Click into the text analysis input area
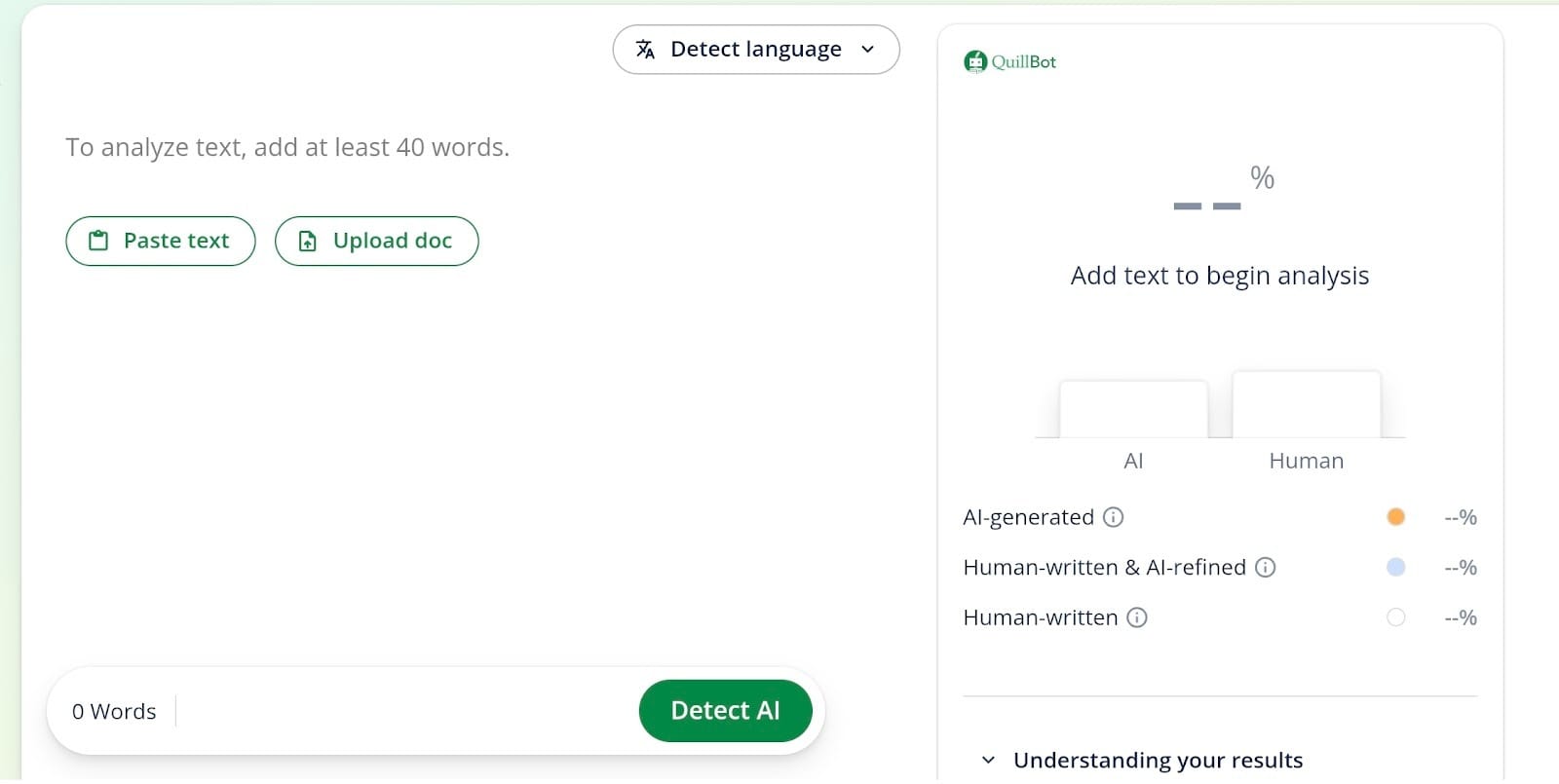This screenshot has width=1559, height=784. (438, 438)
